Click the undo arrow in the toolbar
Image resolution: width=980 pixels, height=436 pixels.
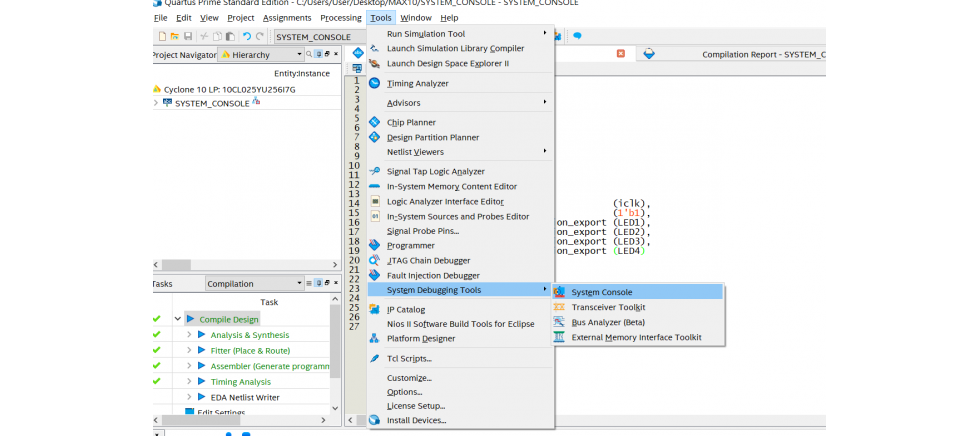(x=246, y=37)
